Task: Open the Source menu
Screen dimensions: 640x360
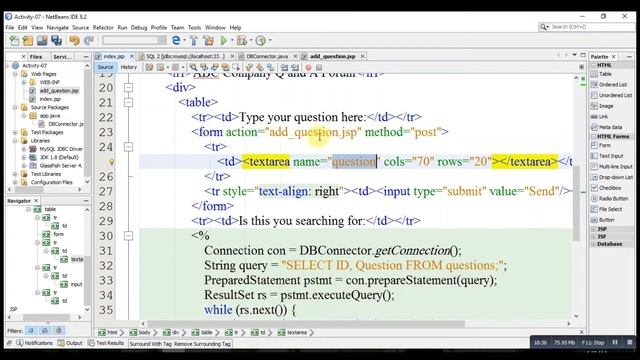Action: [80, 27]
